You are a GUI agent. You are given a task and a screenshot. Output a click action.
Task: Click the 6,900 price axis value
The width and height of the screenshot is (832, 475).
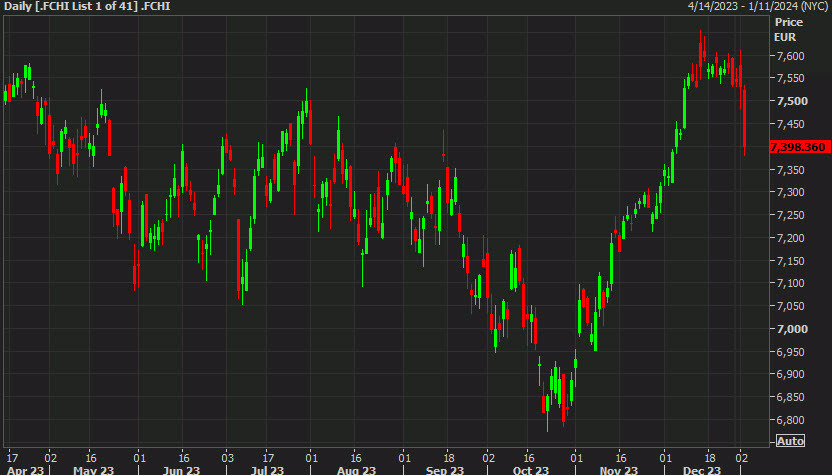coord(791,374)
